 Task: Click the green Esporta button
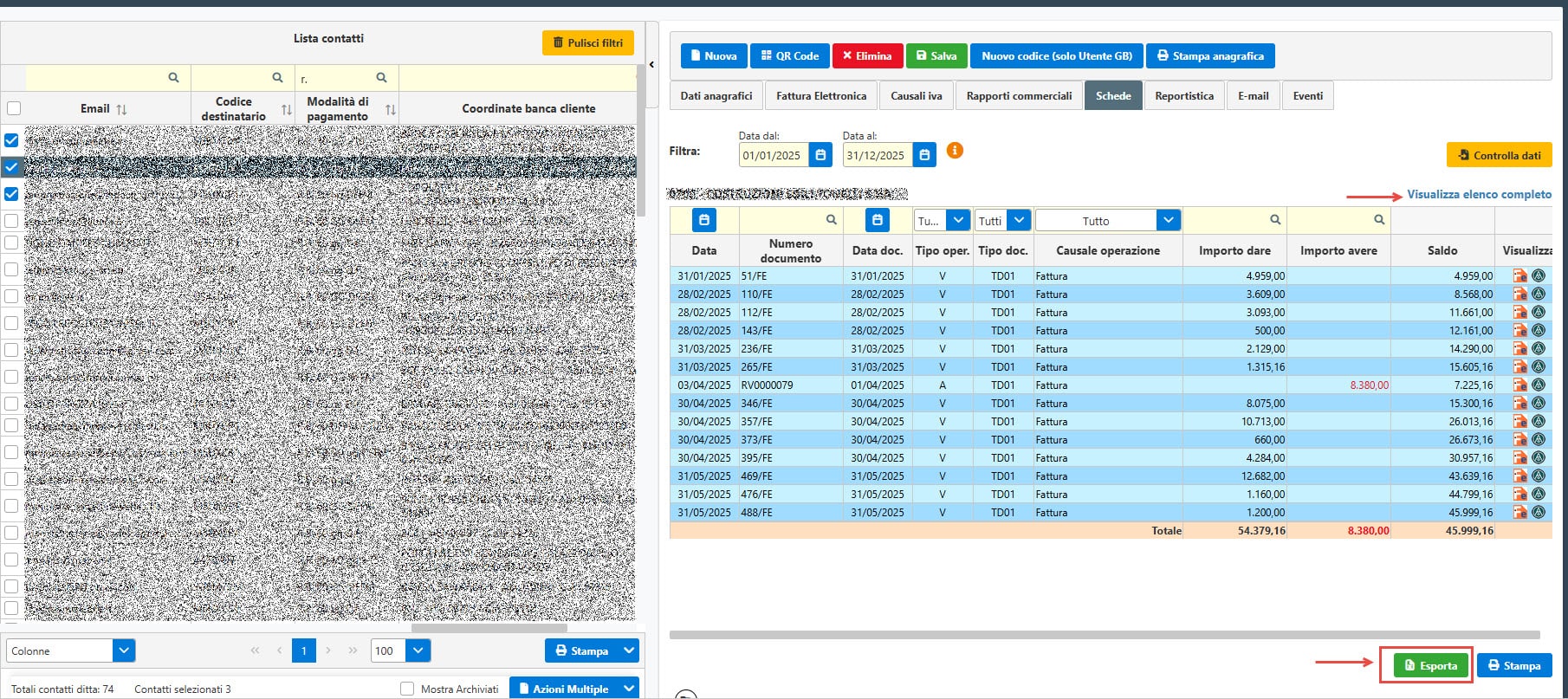click(1431, 665)
